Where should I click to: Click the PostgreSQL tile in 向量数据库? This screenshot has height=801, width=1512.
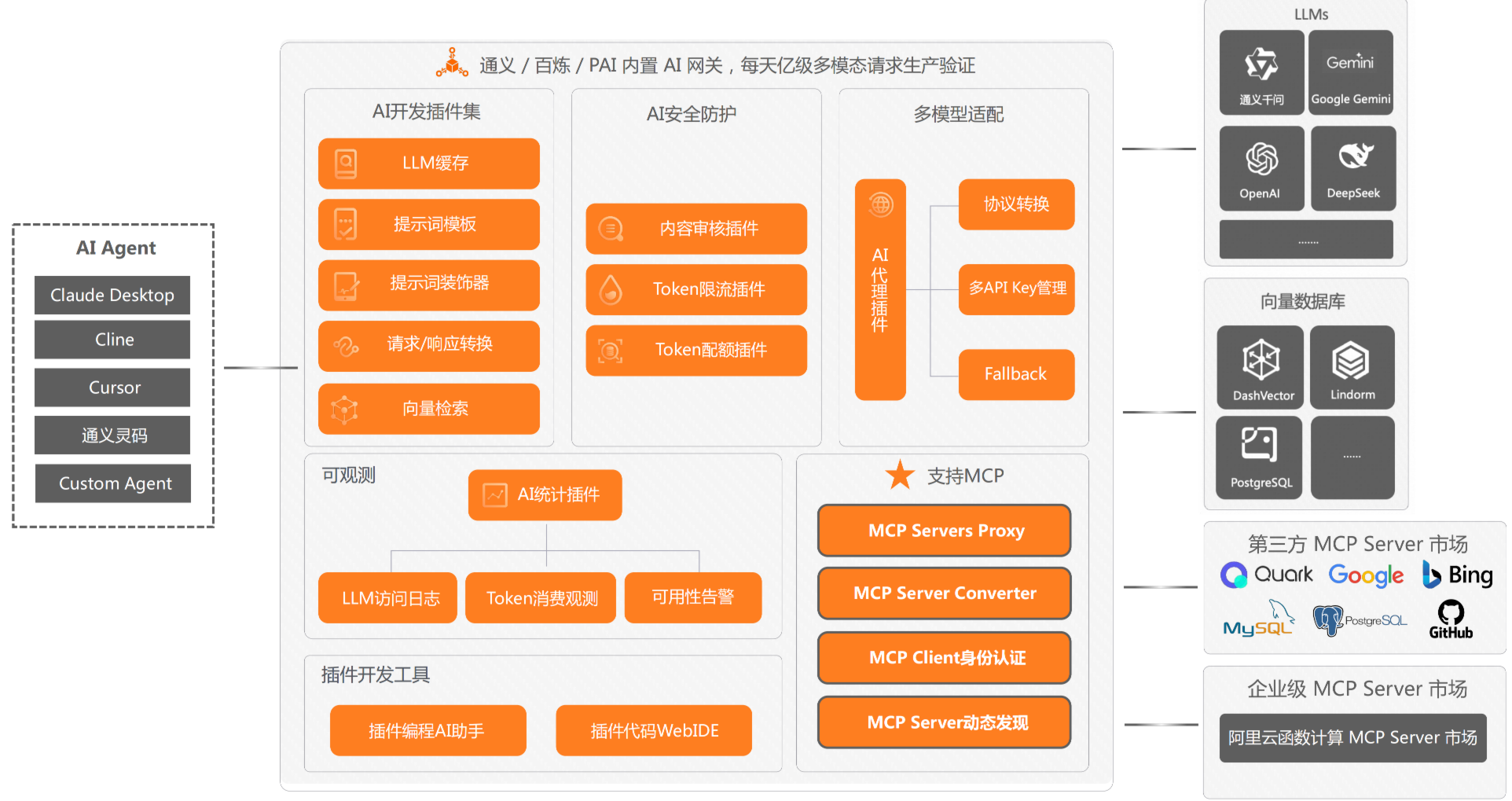coord(1259,457)
